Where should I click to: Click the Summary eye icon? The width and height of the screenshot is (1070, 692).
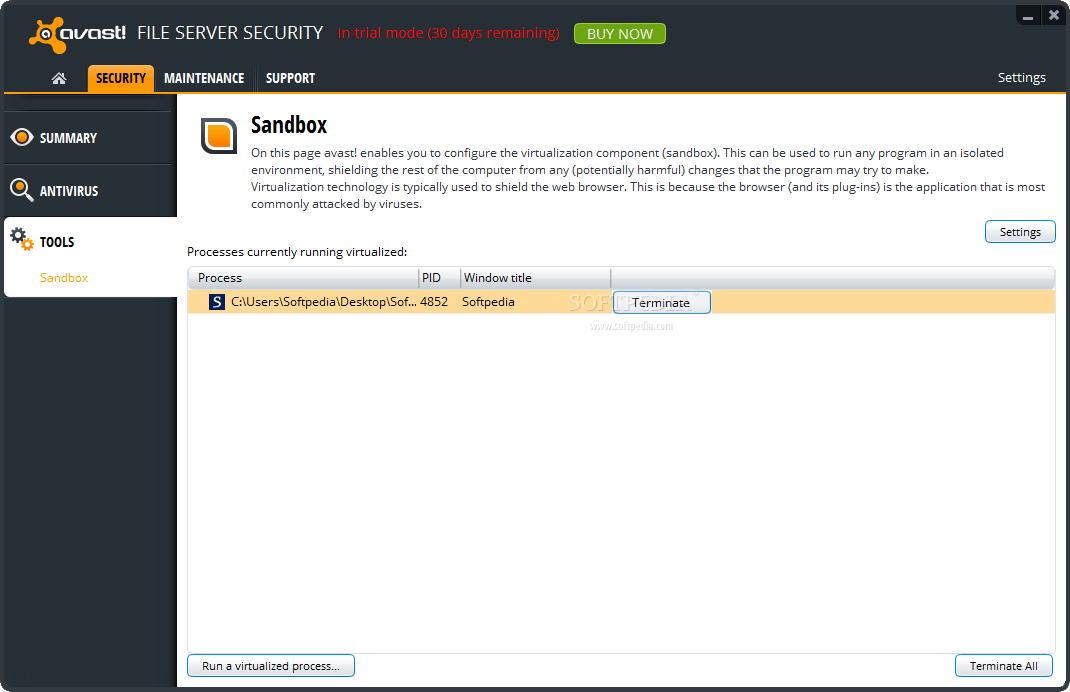(x=22, y=137)
